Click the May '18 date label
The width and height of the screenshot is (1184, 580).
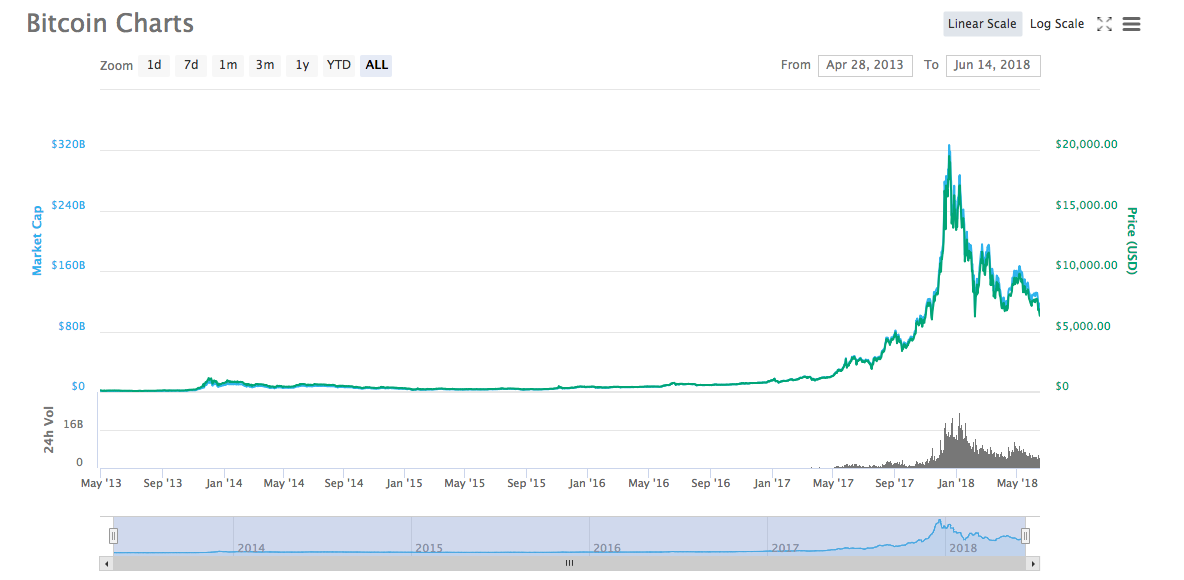[1017, 482]
